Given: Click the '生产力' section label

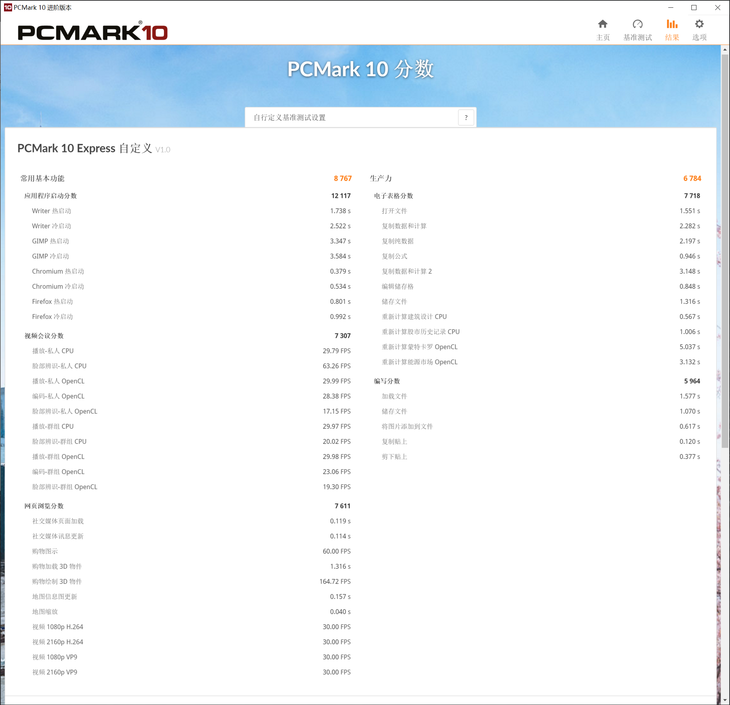Looking at the screenshot, I should tap(381, 178).
